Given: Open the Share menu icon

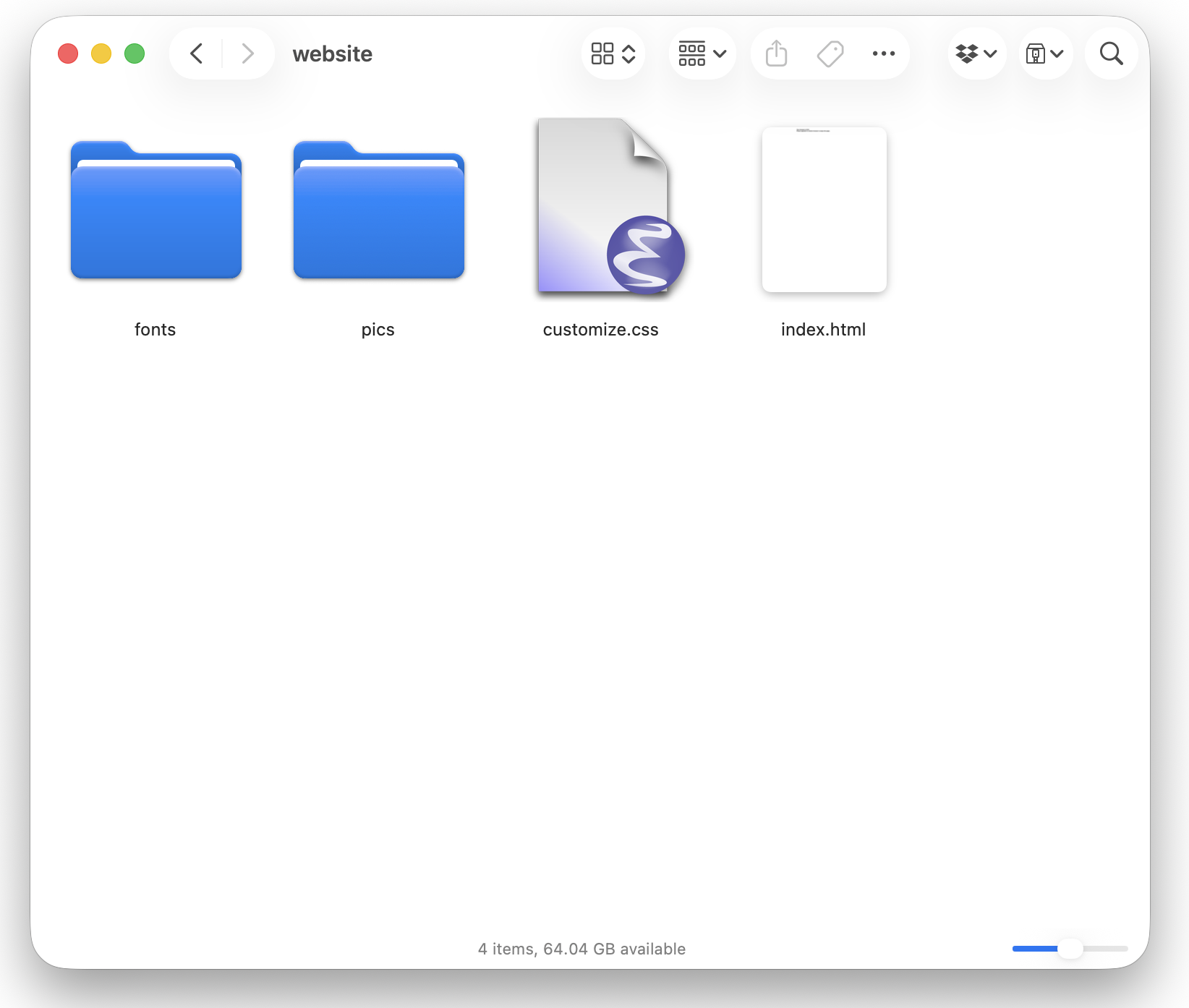Looking at the screenshot, I should (x=776, y=54).
